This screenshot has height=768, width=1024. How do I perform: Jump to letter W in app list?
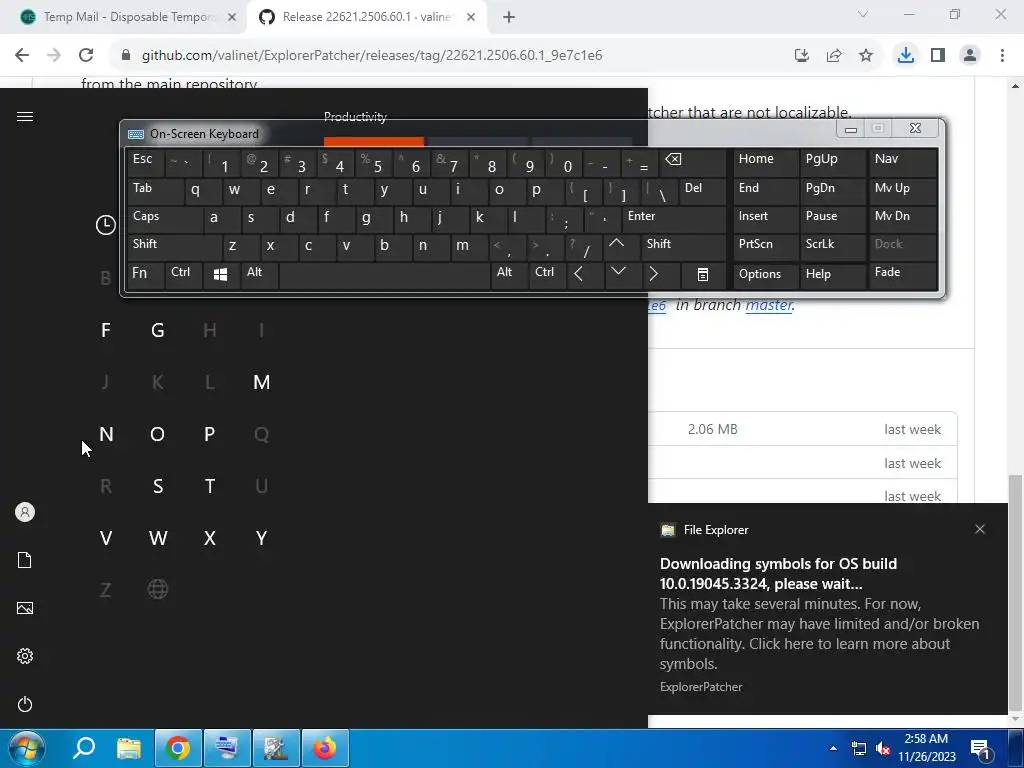[x=157, y=538]
